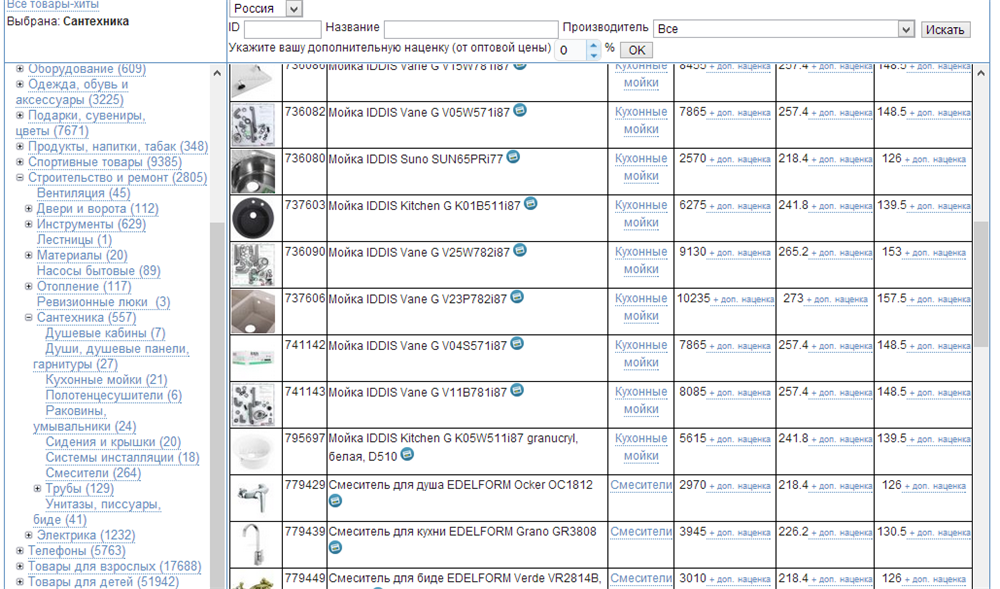Viewport: 1000px width, 589px height.
Task: Open Смесители (264) category
Action: [93, 473]
